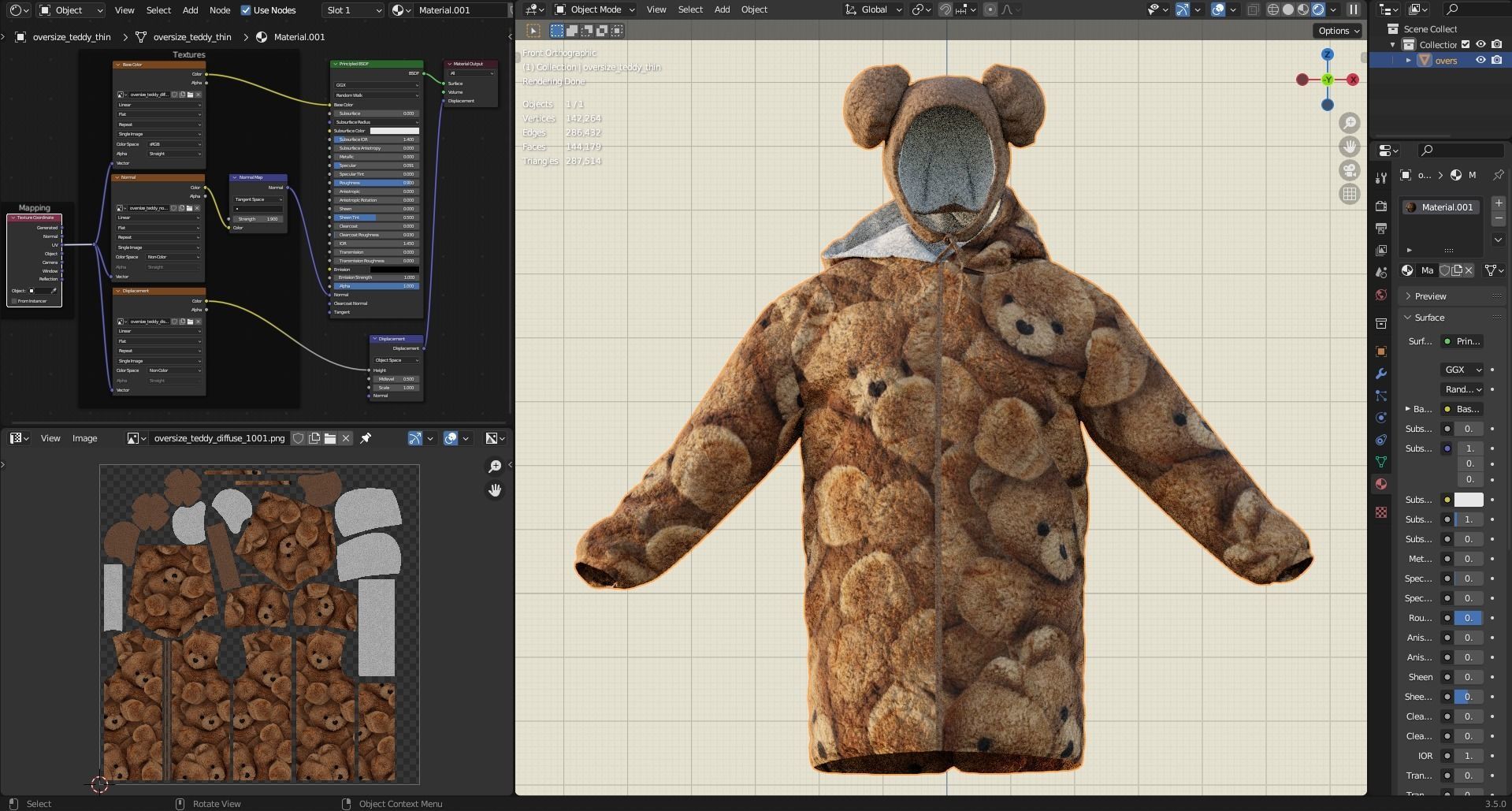Screen dimensions: 1512x811
Task: Click the viewport zoom magnifier gizmo
Action: click(x=1350, y=123)
